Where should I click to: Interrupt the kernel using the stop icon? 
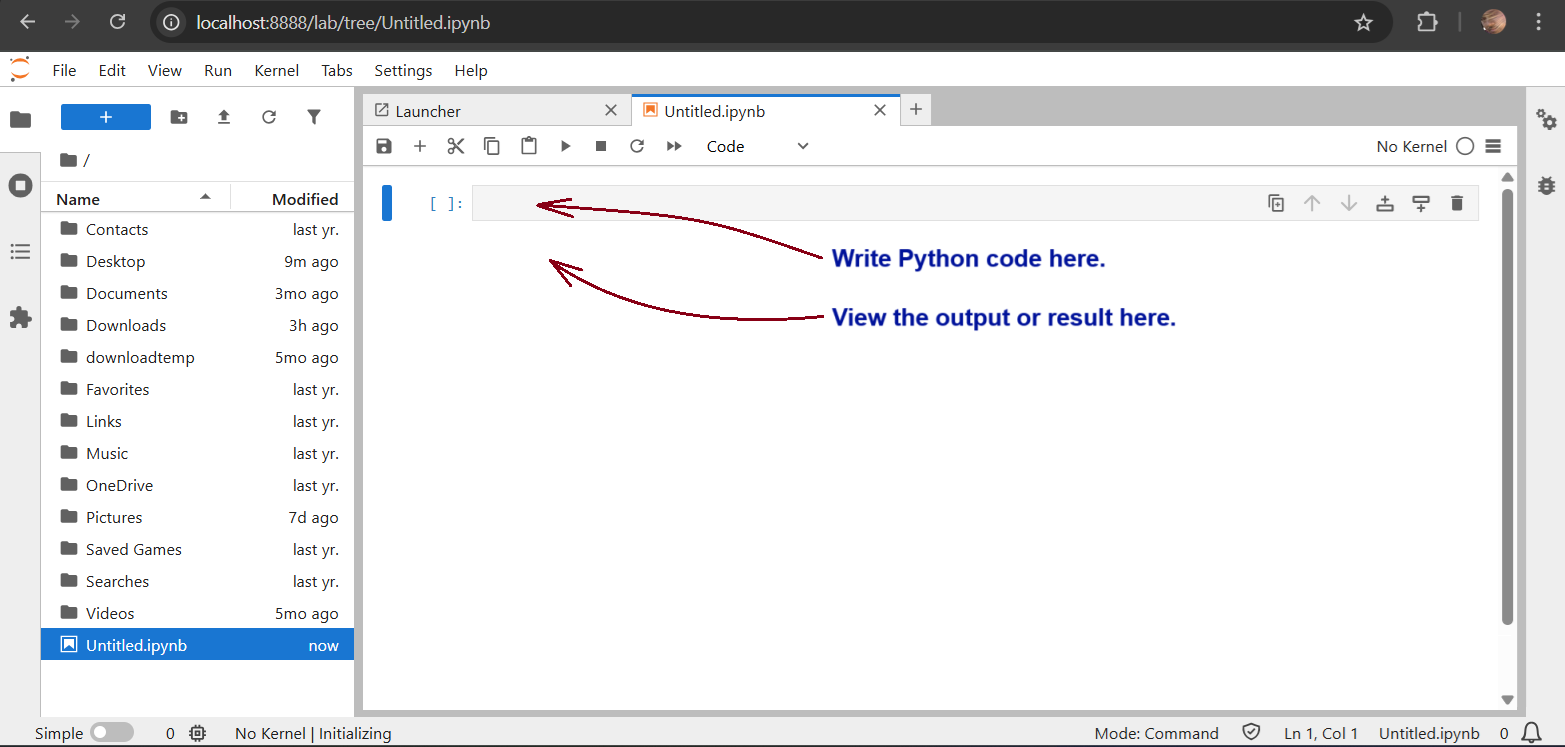click(601, 146)
